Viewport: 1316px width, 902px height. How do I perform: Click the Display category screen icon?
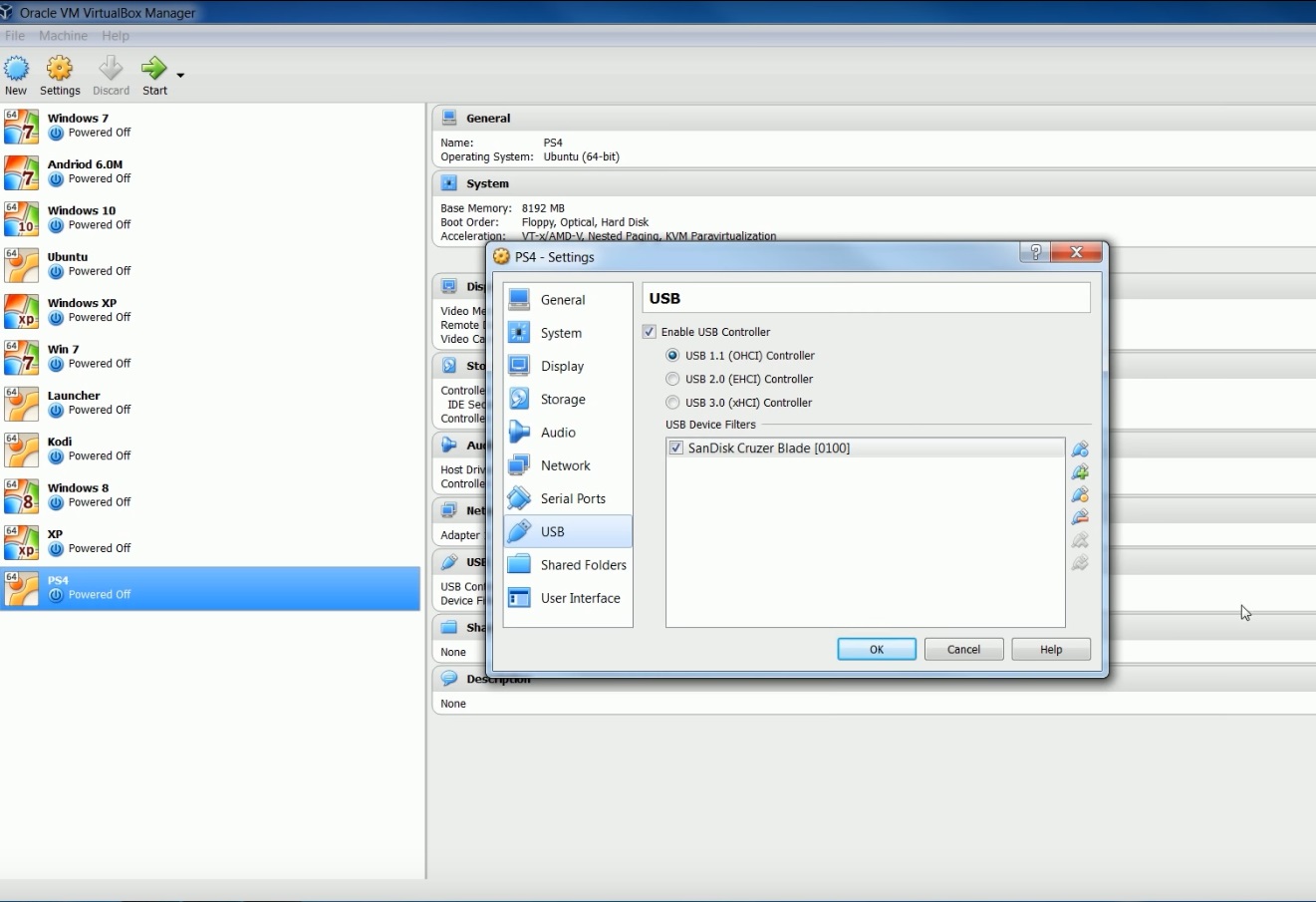click(519, 366)
